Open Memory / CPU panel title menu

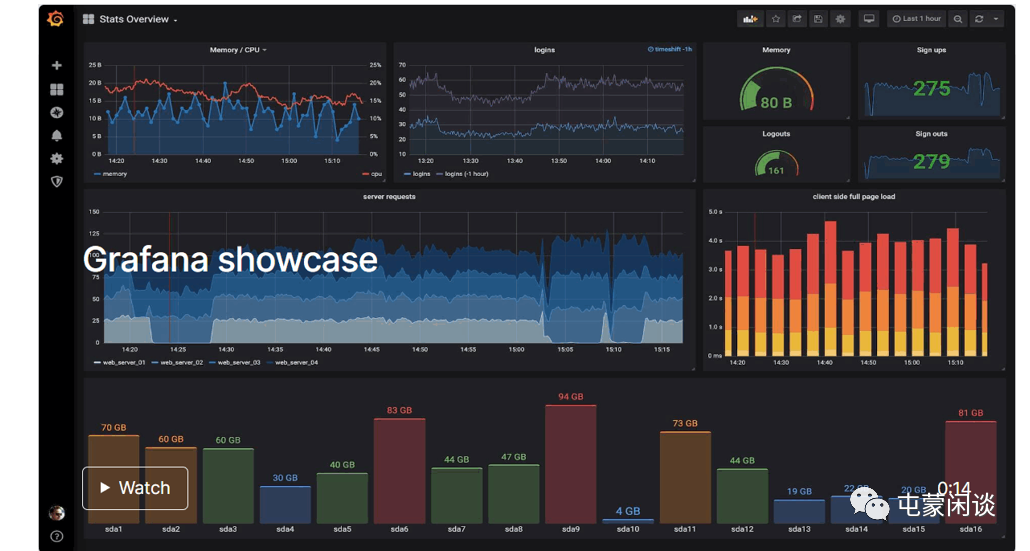[x=238, y=50]
